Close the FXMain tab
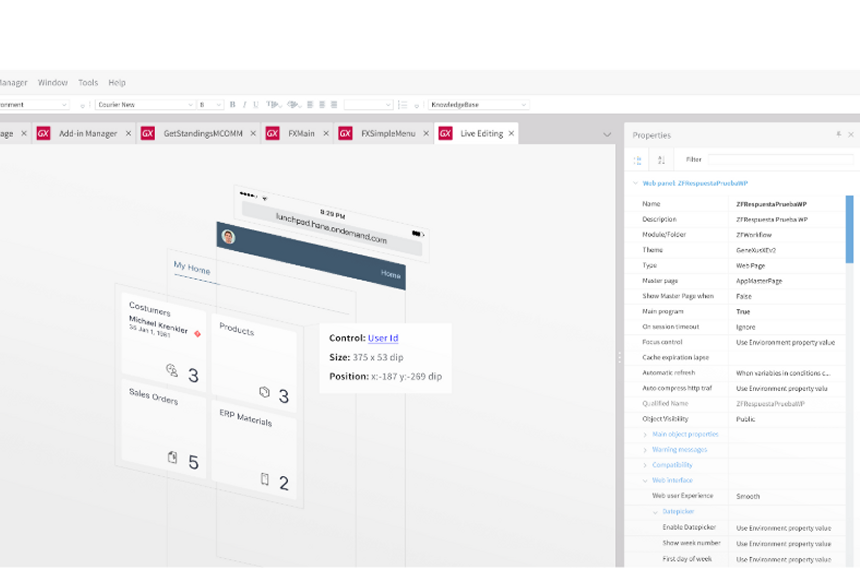The image size is (860, 570). pos(326,133)
